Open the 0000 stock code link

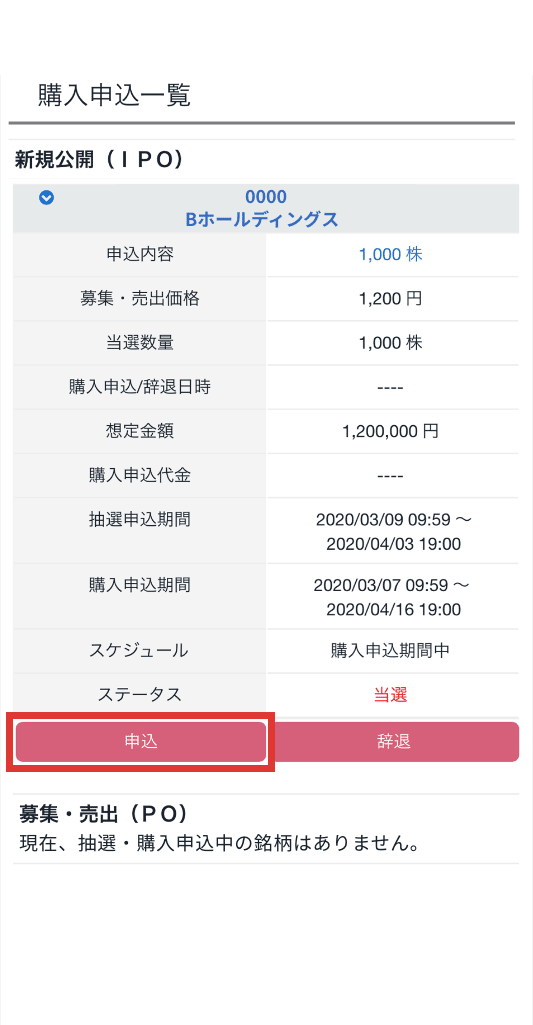tap(266, 197)
